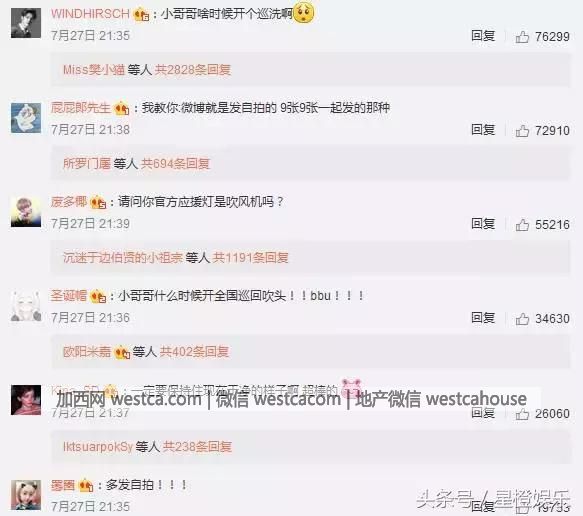This screenshot has width=583, height=516.
Task: Tap thumbs-up next to 34630 likes
Action: pos(522,319)
